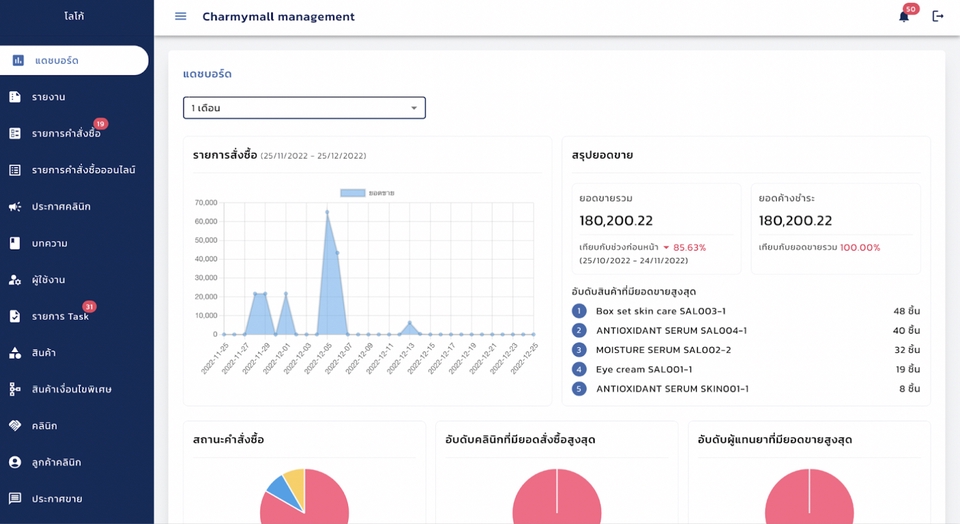Open แดชบอร์ด menu item

point(74,60)
